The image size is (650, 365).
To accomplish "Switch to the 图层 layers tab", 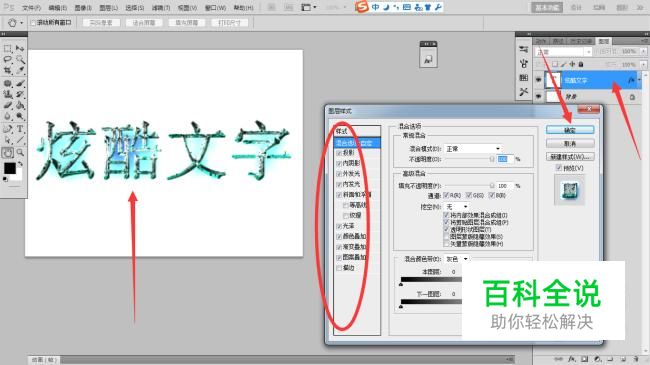I will point(603,41).
